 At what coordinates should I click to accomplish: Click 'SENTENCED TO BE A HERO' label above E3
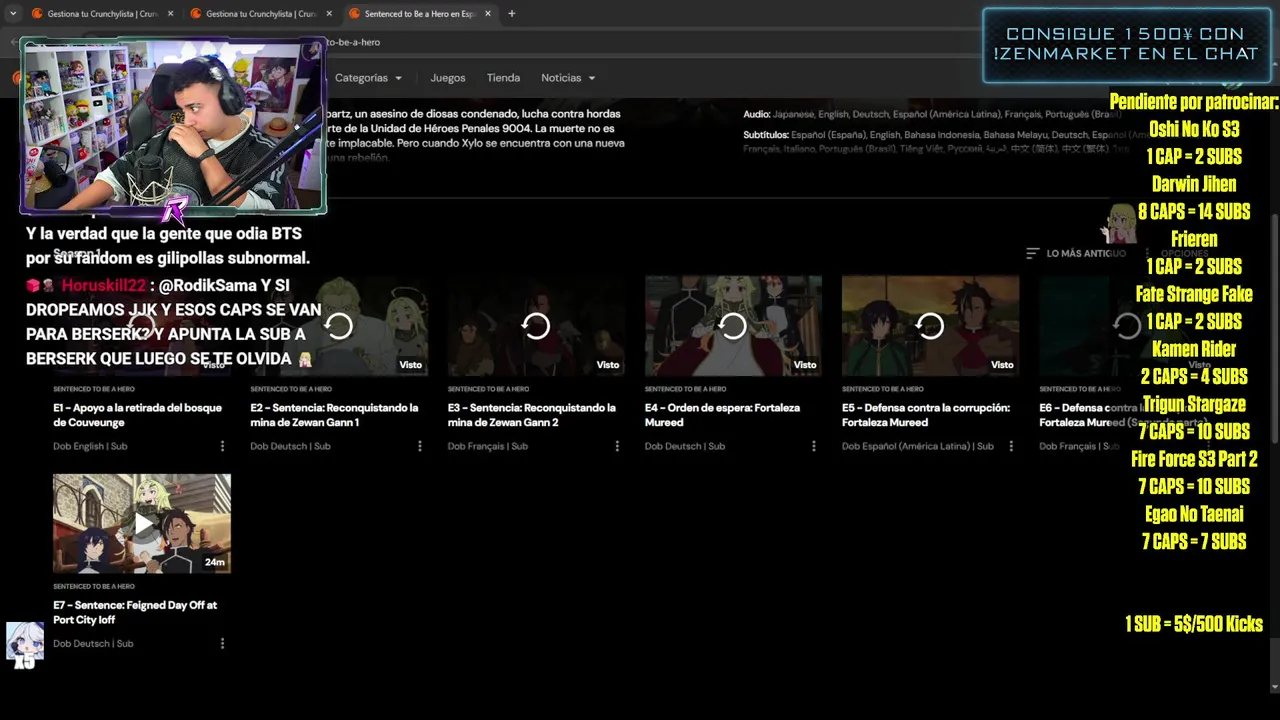(x=489, y=389)
